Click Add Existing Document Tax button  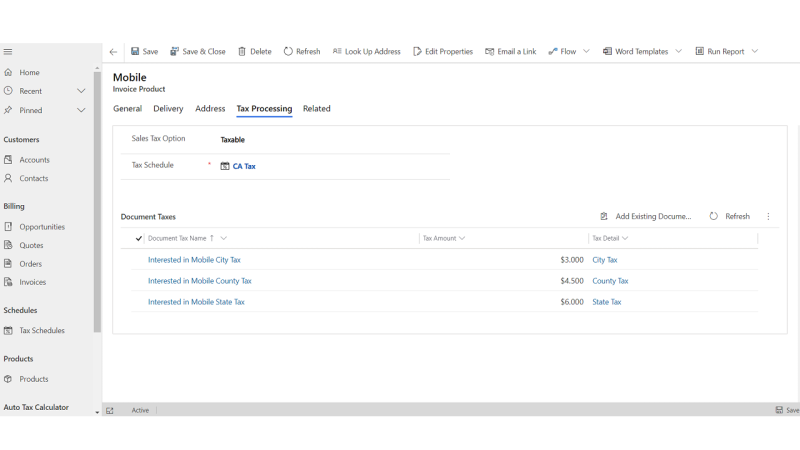[645, 216]
